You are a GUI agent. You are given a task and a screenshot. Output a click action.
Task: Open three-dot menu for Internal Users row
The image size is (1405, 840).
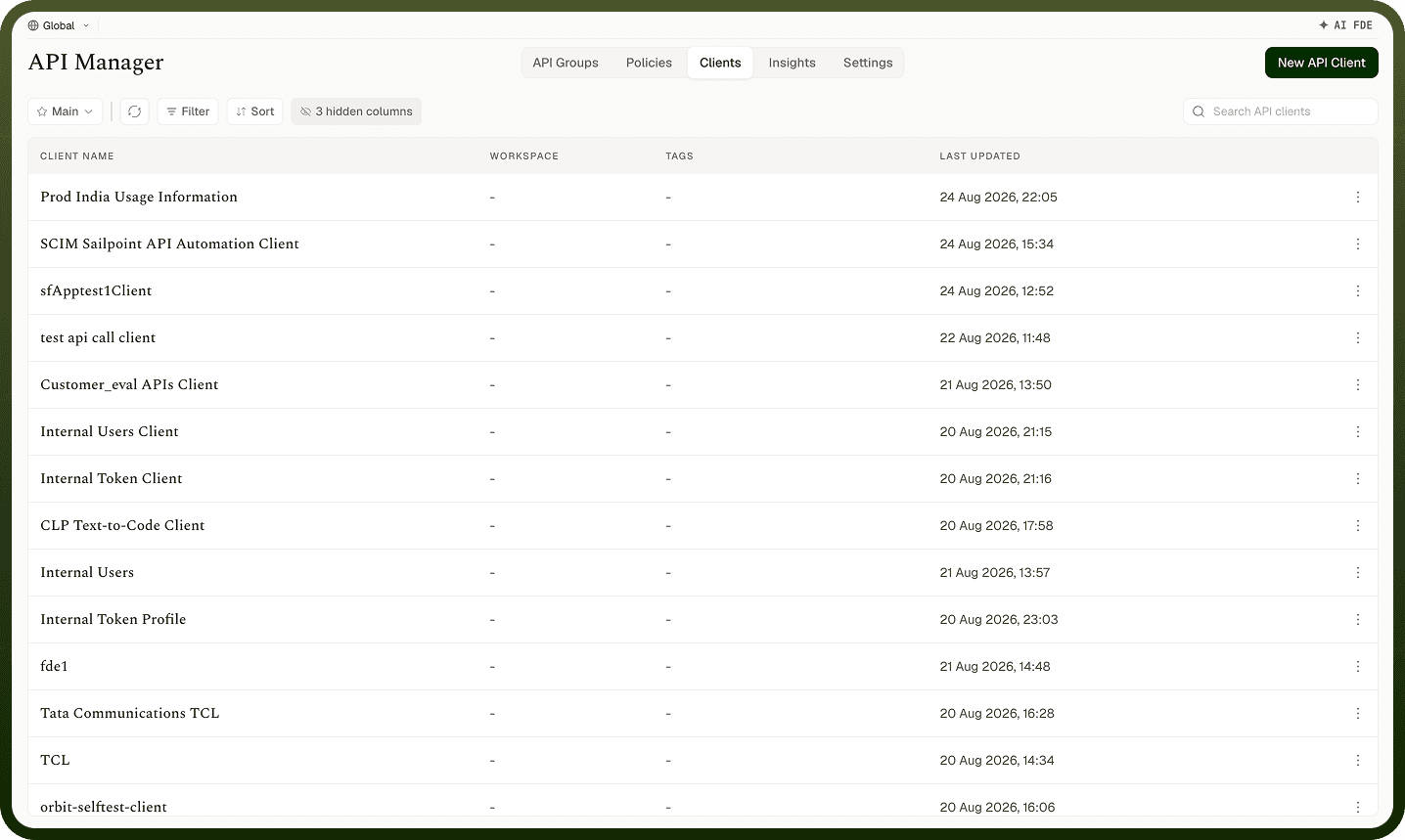[1358, 573]
